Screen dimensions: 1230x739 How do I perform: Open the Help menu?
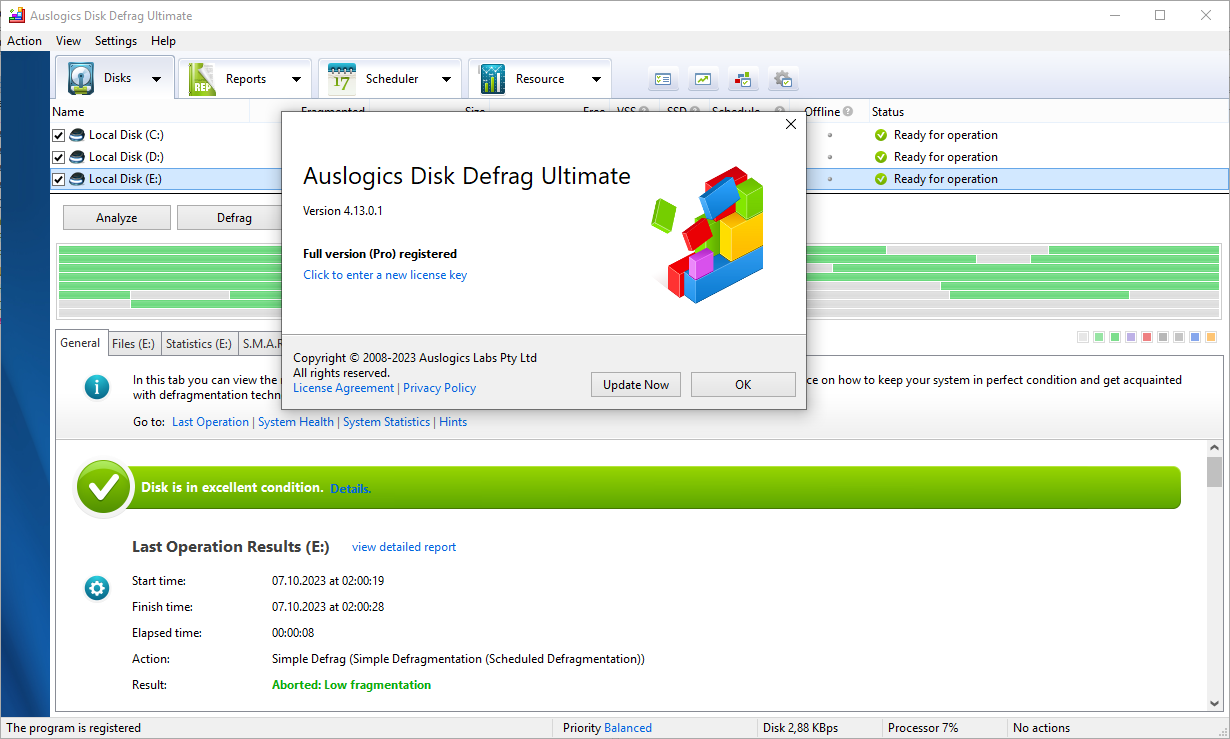coord(163,41)
